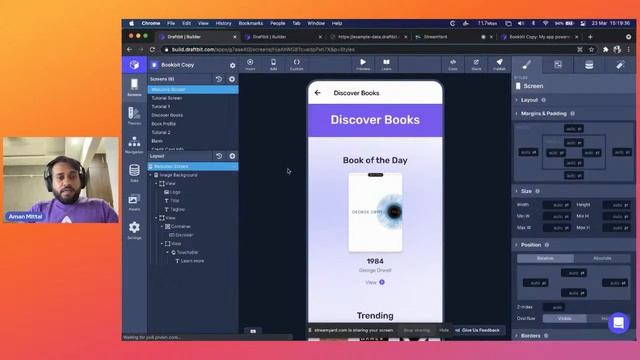This screenshot has height=360, width=640.
Task: Reload the page in Chrome
Action: pyautogui.click(x=152, y=49)
